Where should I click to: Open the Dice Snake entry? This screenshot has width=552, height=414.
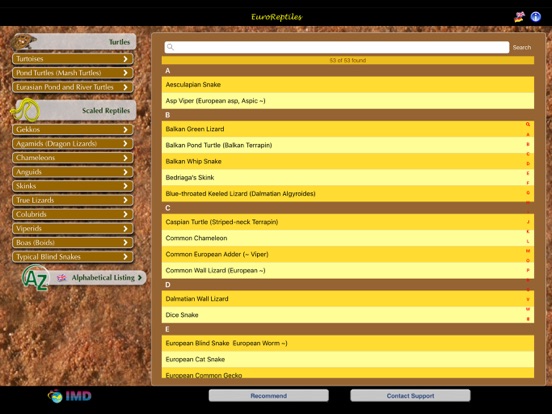point(348,315)
